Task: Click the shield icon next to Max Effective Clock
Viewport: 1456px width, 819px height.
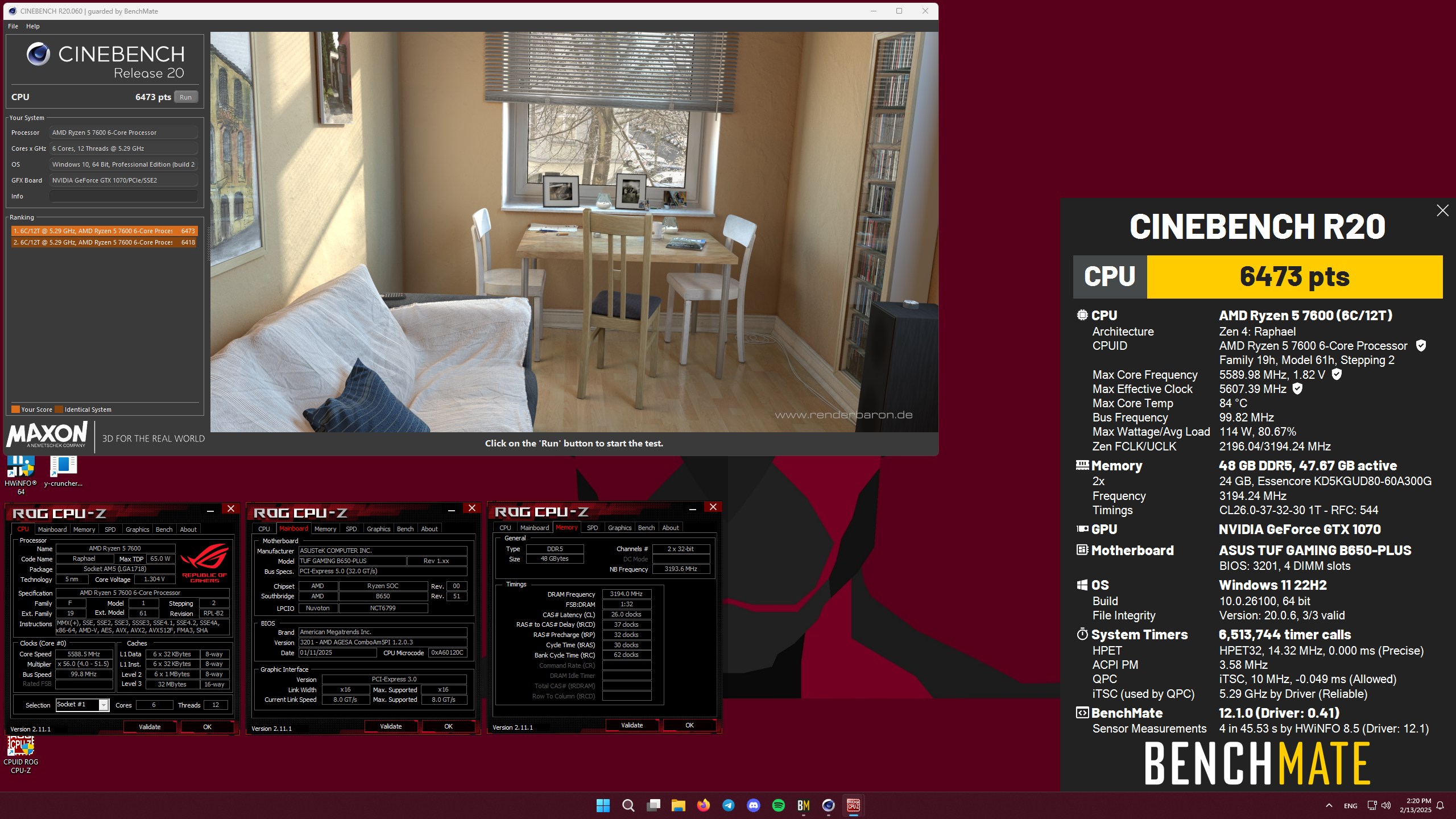Action: tap(1297, 388)
